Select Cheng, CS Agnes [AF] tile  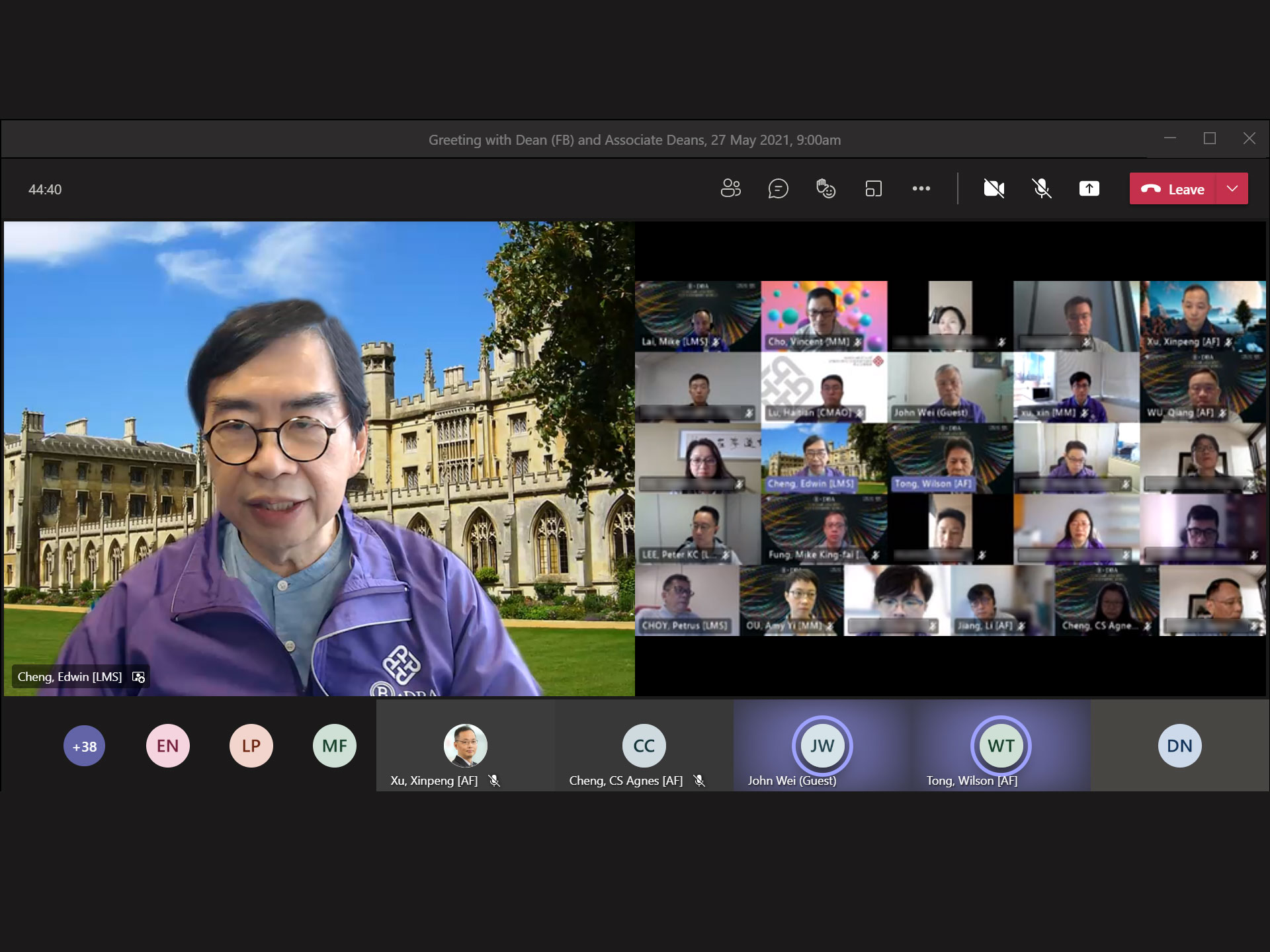(x=644, y=746)
